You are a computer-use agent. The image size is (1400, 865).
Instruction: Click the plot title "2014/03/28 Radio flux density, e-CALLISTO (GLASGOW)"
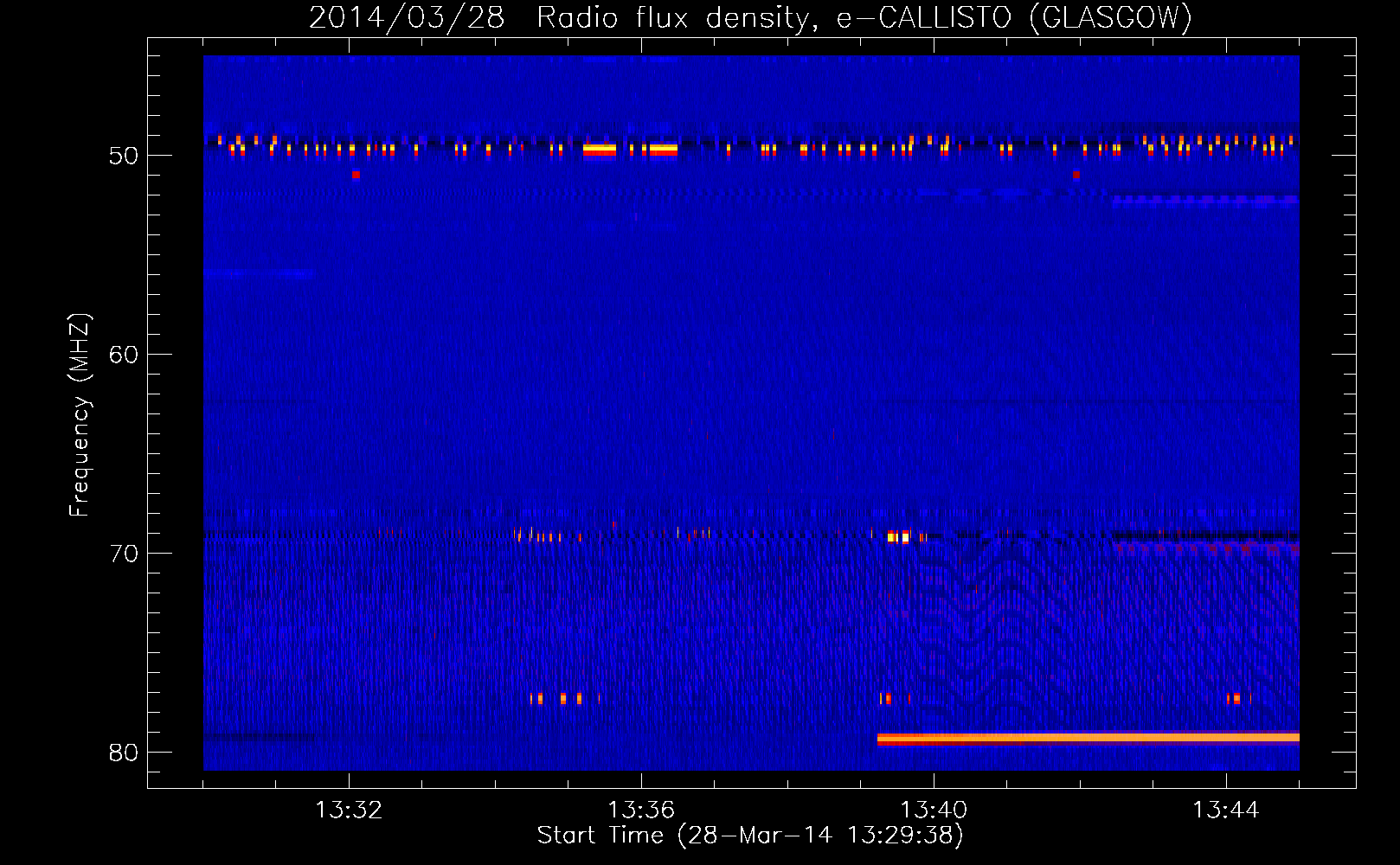(x=750, y=17)
